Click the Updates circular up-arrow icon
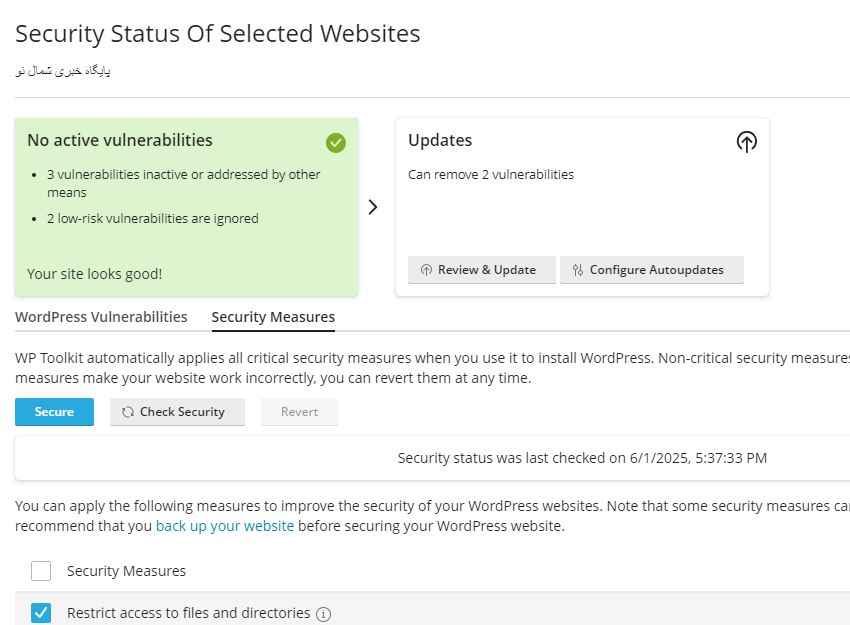850x625 pixels. 746,142
